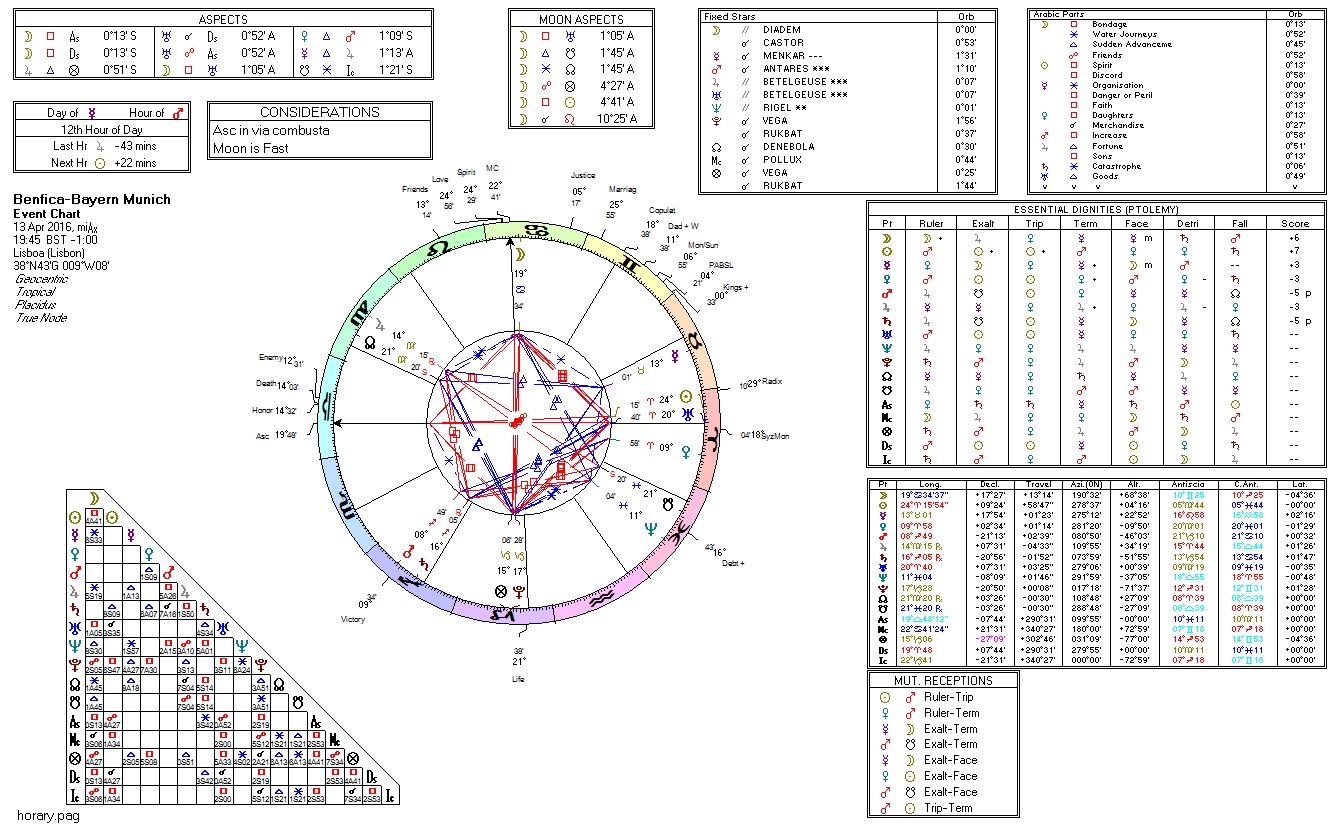This screenshot has height=834, width=1341.
Task: Click the 'horary.pag' page label
Action: coord(48,816)
